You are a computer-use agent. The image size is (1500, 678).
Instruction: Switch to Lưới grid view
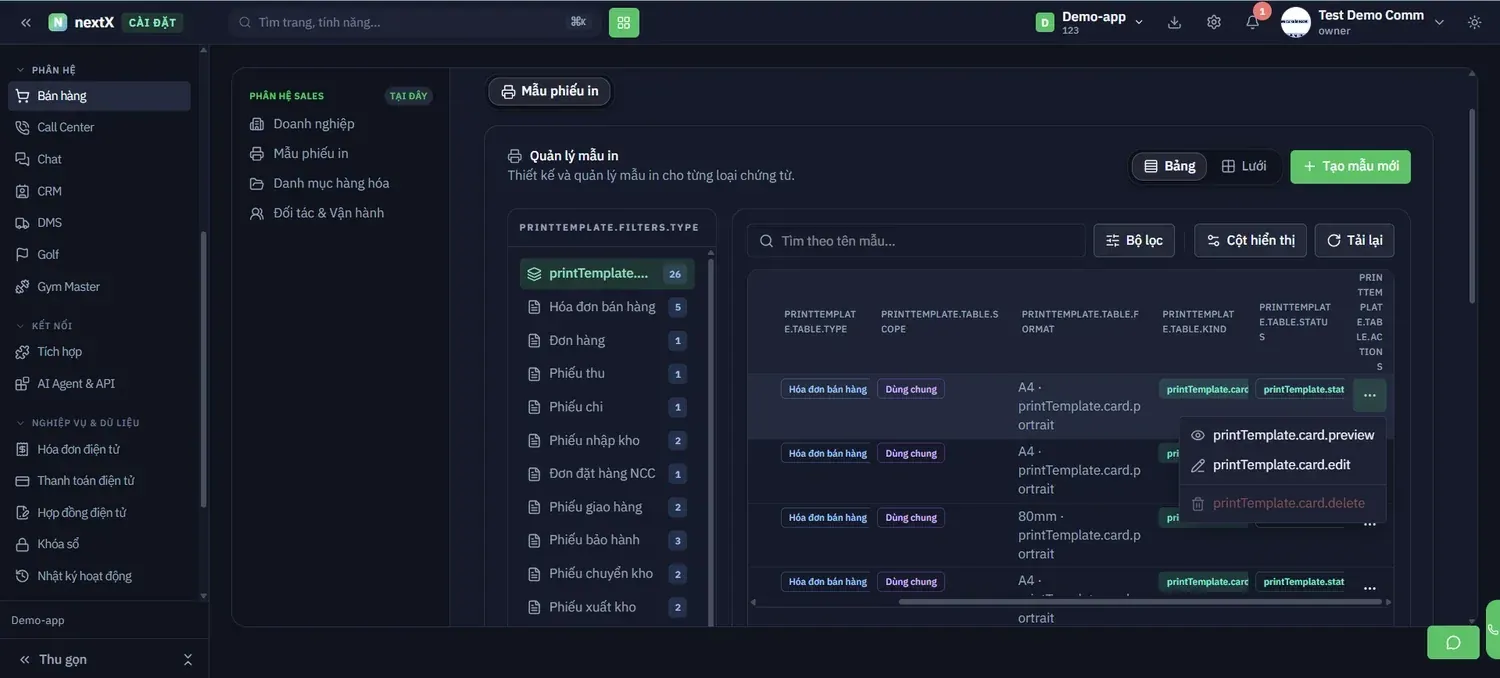(x=1244, y=166)
